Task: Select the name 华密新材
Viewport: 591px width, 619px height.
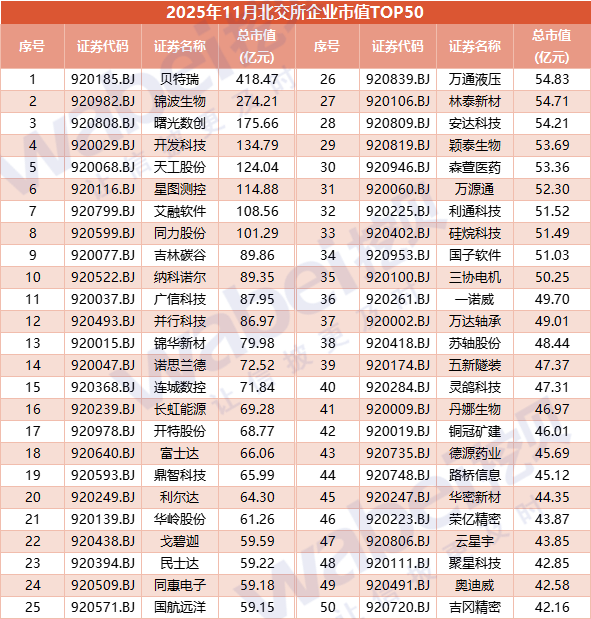Action: pyautogui.click(x=475, y=497)
